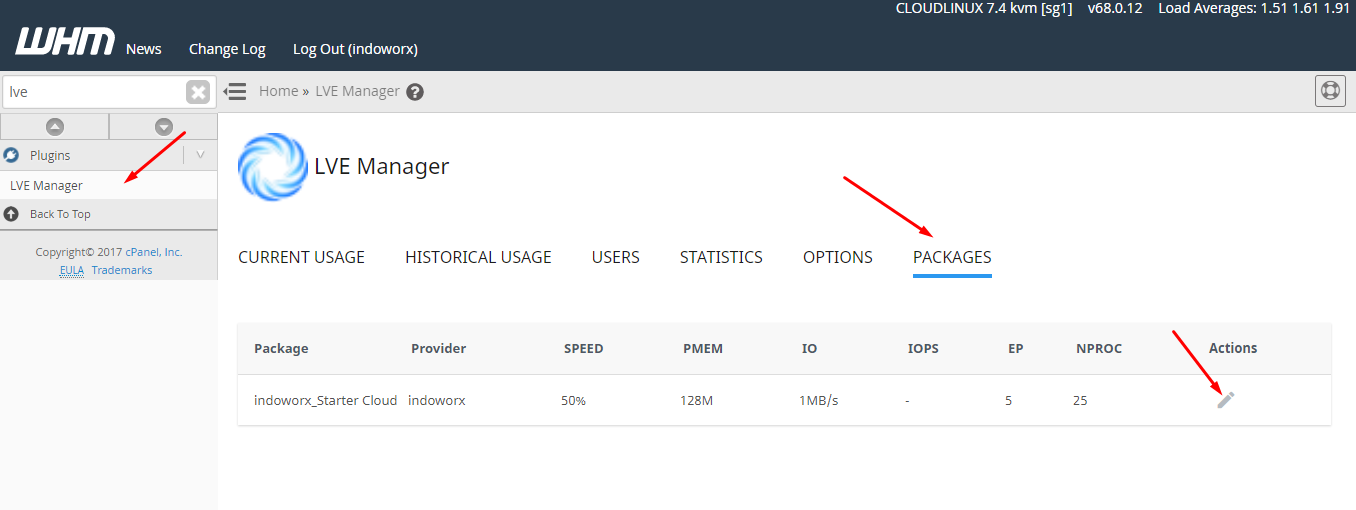Click the EP value 5
1356x510 pixels.
pos(1008,400)
